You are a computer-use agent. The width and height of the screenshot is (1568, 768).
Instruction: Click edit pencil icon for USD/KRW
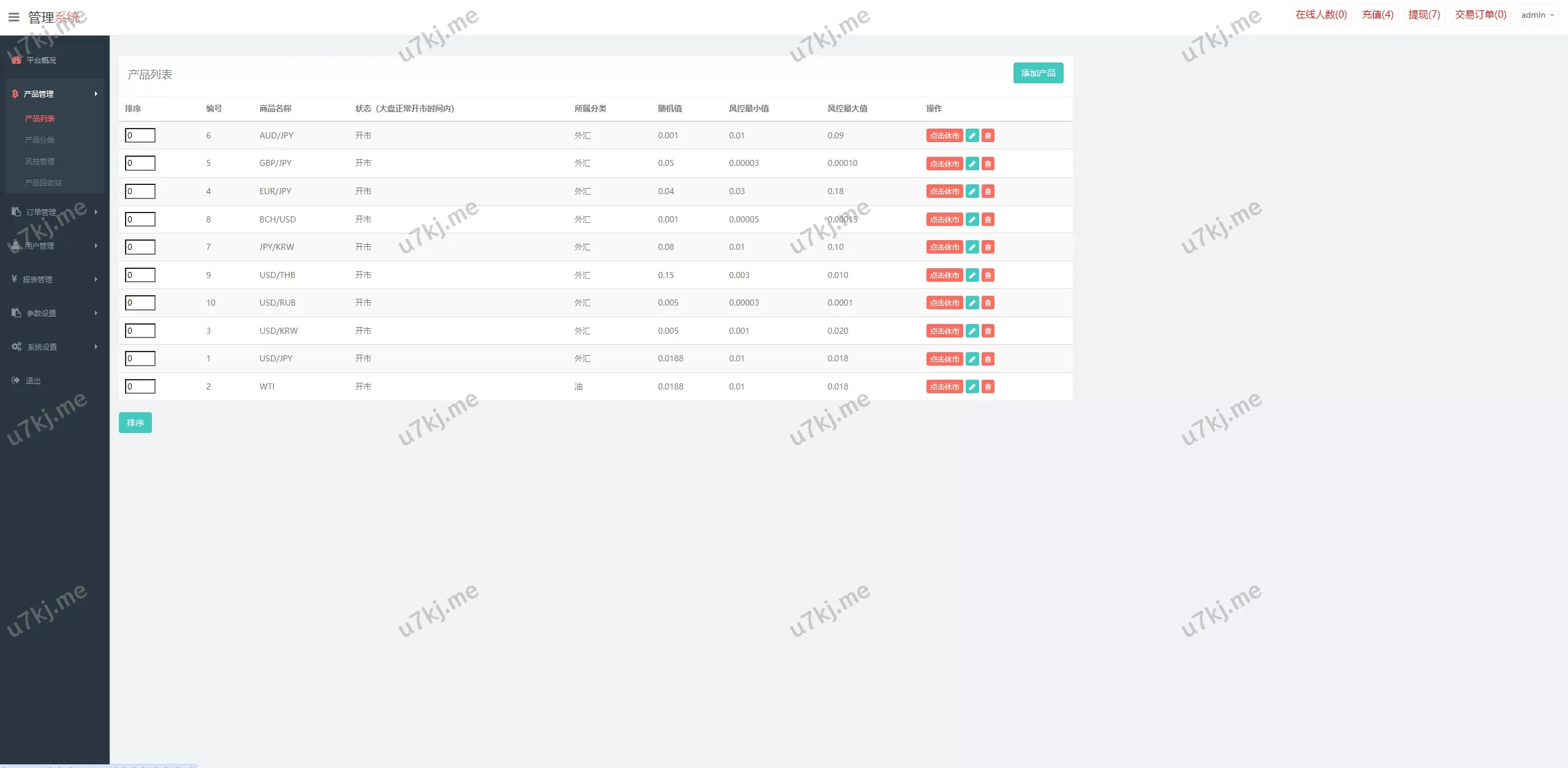[972, 331]
